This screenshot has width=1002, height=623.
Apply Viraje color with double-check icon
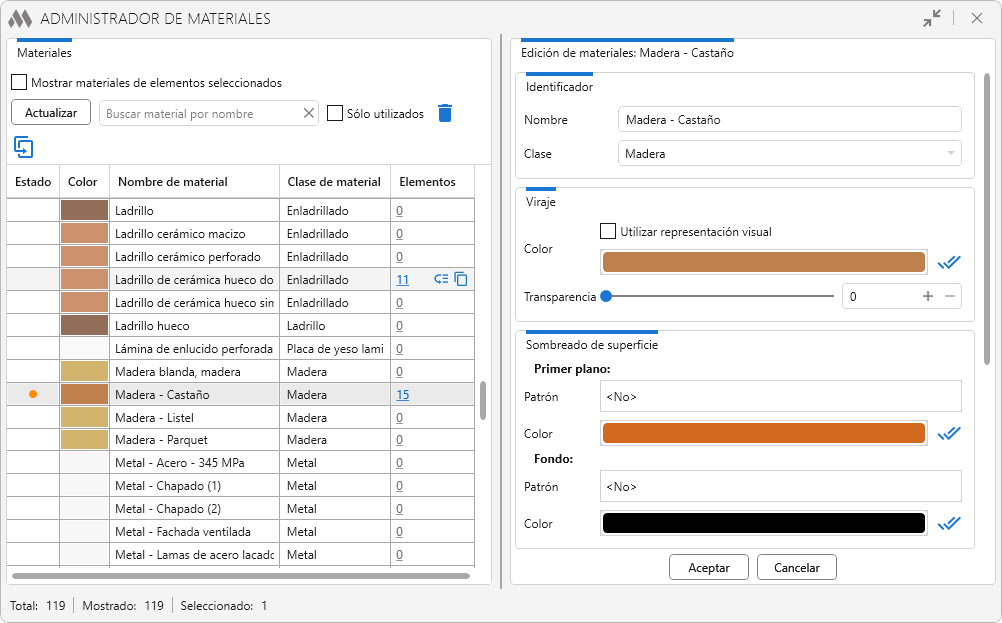949,262
